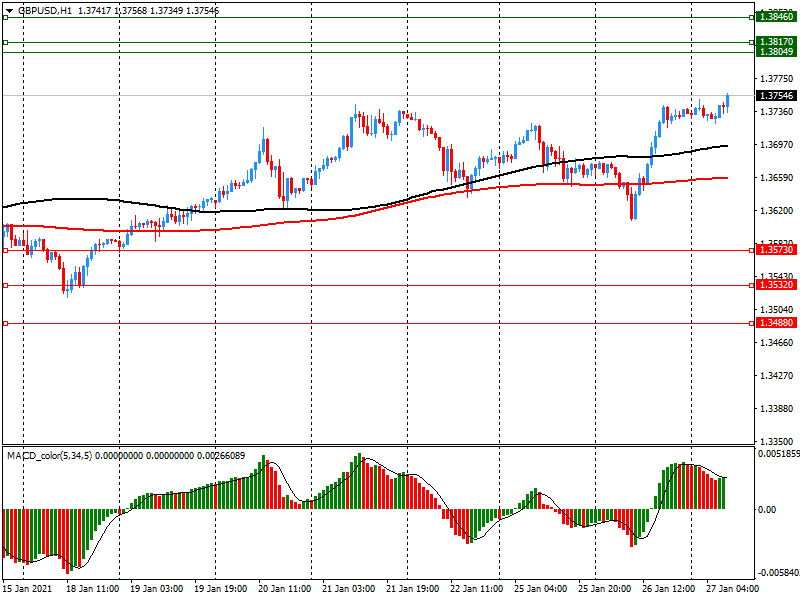Click the 21 Jan 03:00 time label
The width and height of the screenshot is (800, 600).
(348, 589)
